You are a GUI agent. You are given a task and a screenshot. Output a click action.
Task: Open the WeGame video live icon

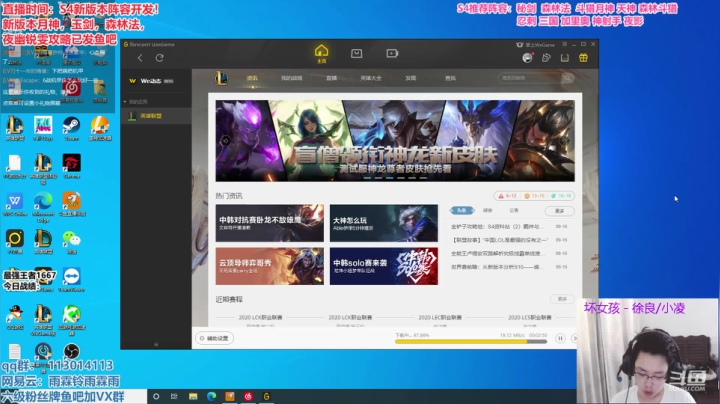pos(392,54)
